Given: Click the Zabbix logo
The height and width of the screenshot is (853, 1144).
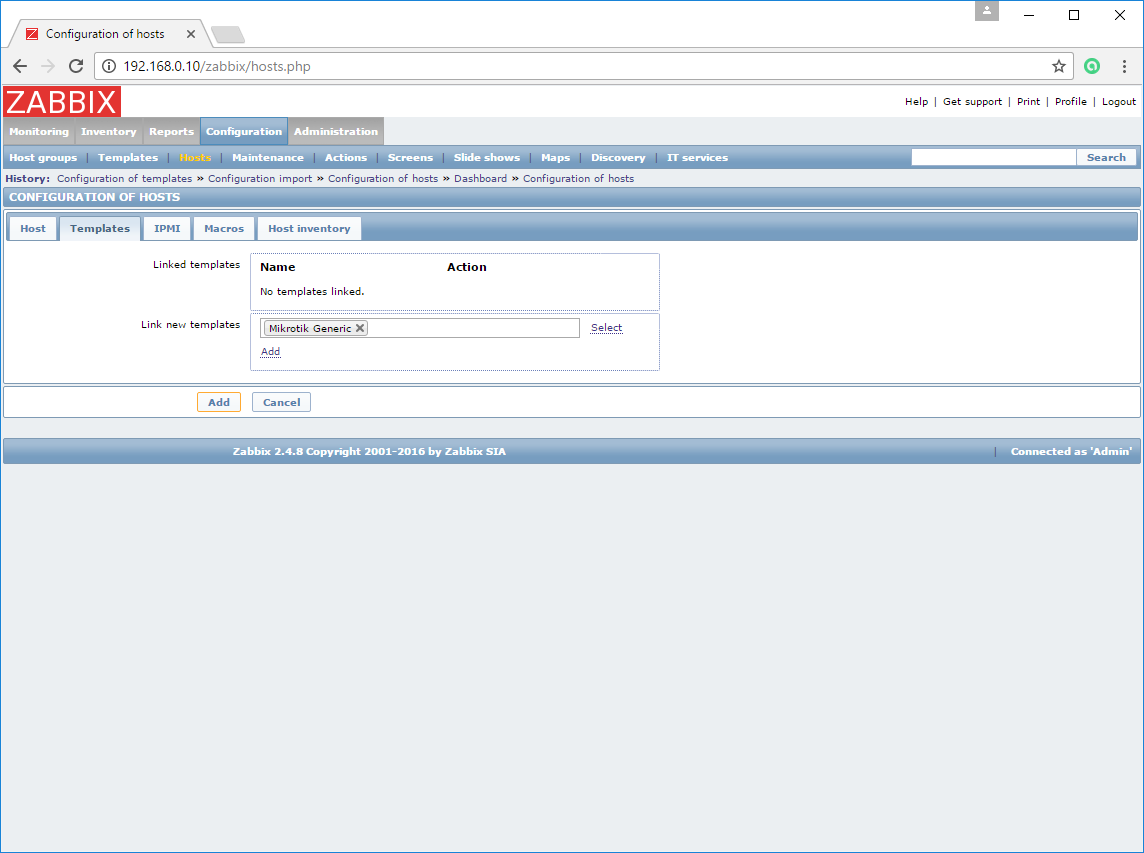Looking at the screenshot, I should (x=62, y=101).
